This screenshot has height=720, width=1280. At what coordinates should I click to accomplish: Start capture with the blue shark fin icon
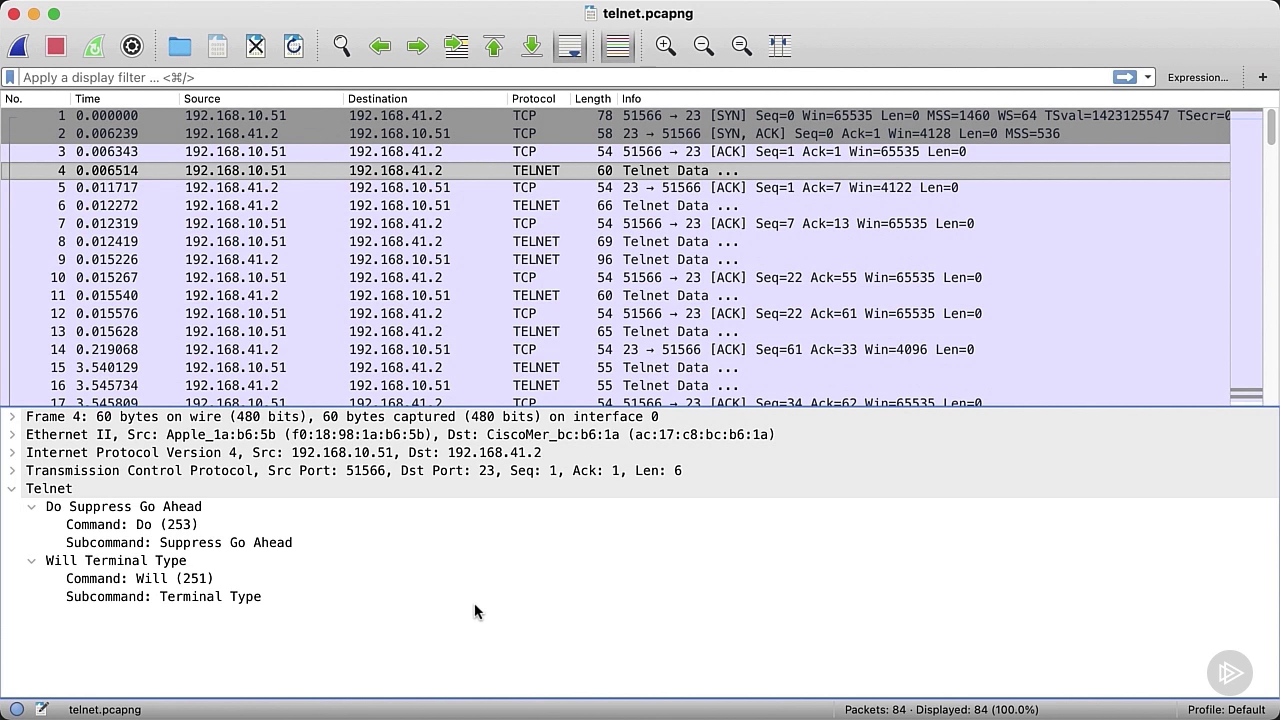pos(18,46)
